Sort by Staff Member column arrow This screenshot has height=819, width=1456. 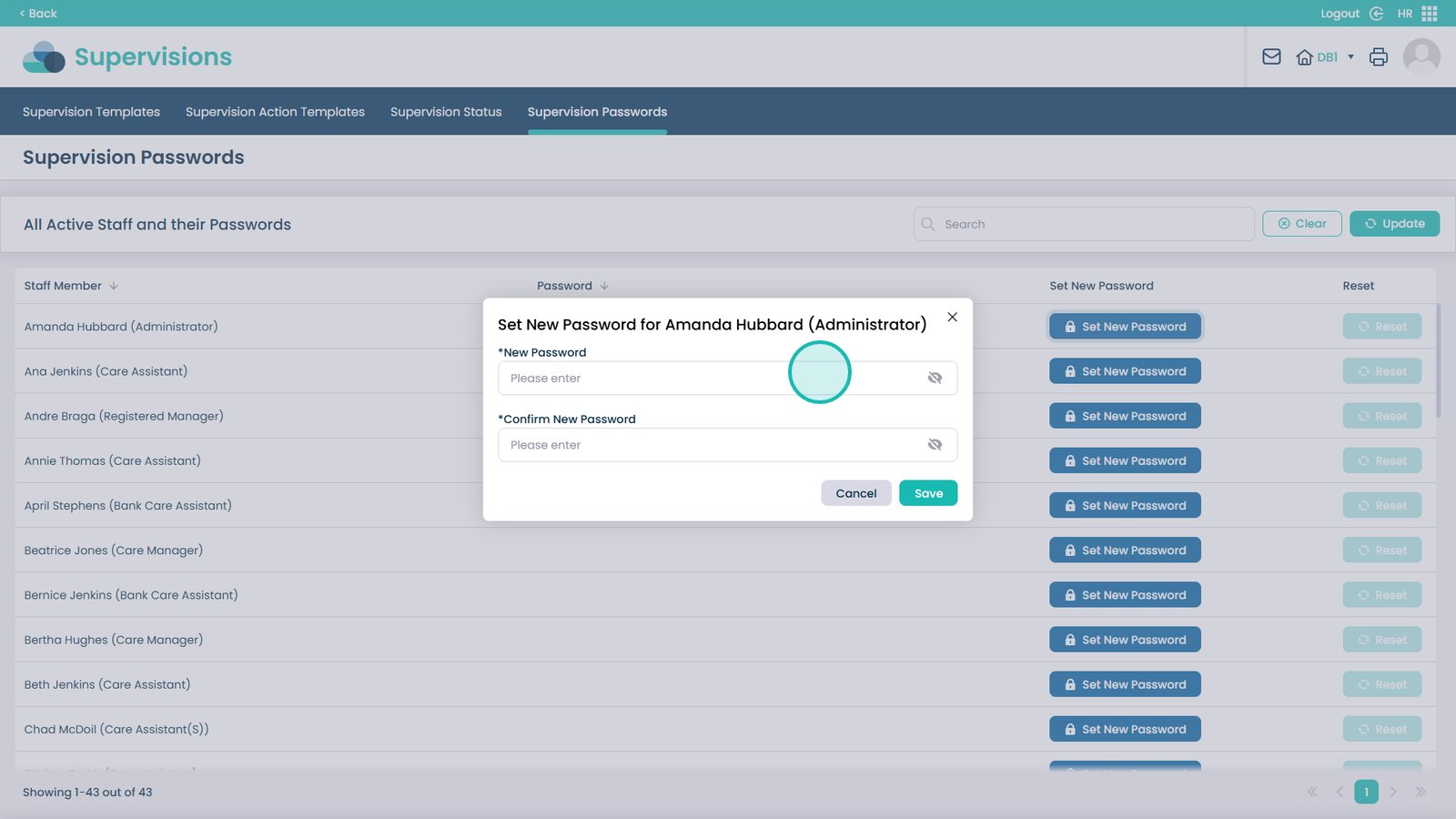coord(114,286)
